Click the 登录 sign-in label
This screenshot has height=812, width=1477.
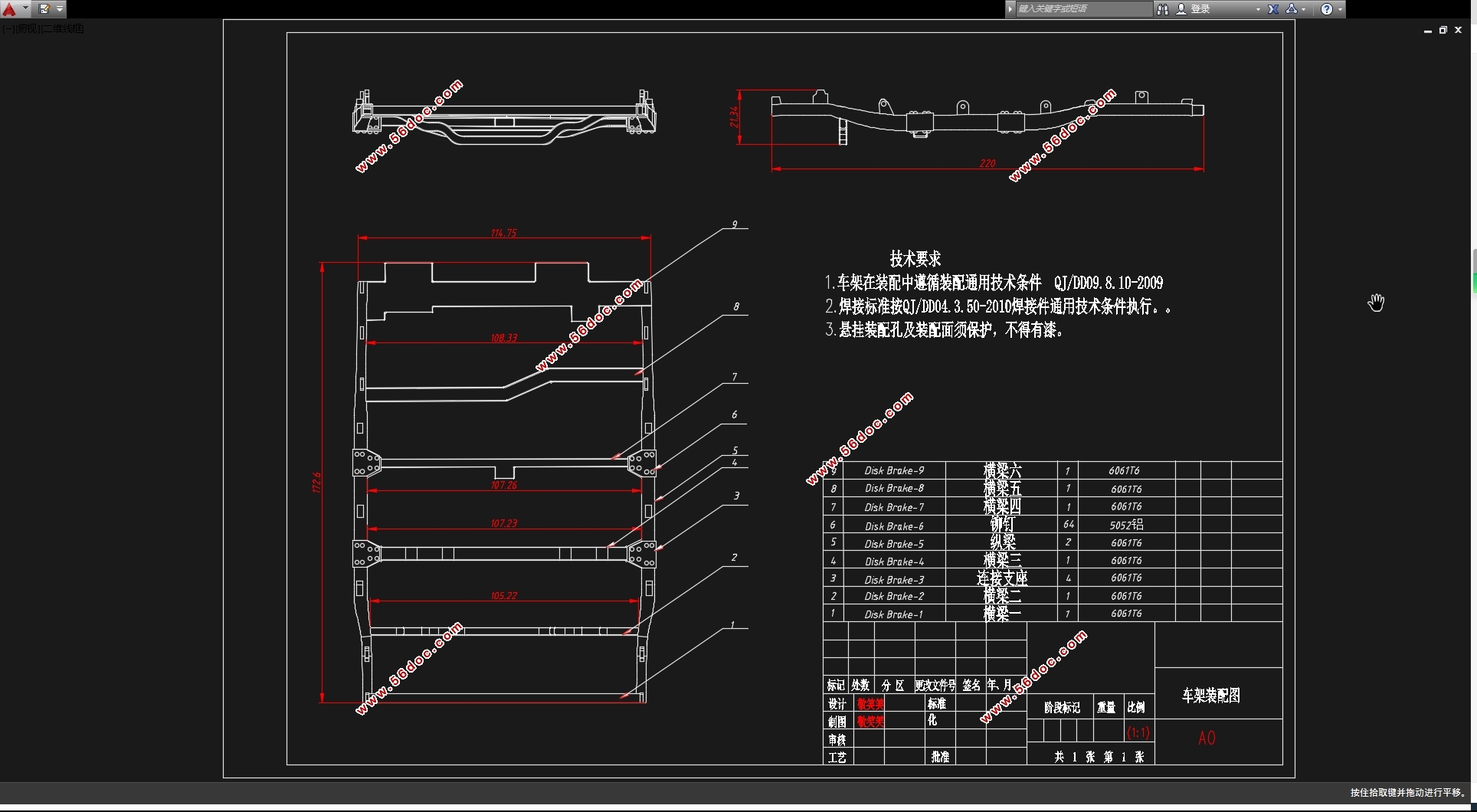[x=1200, y=9]
